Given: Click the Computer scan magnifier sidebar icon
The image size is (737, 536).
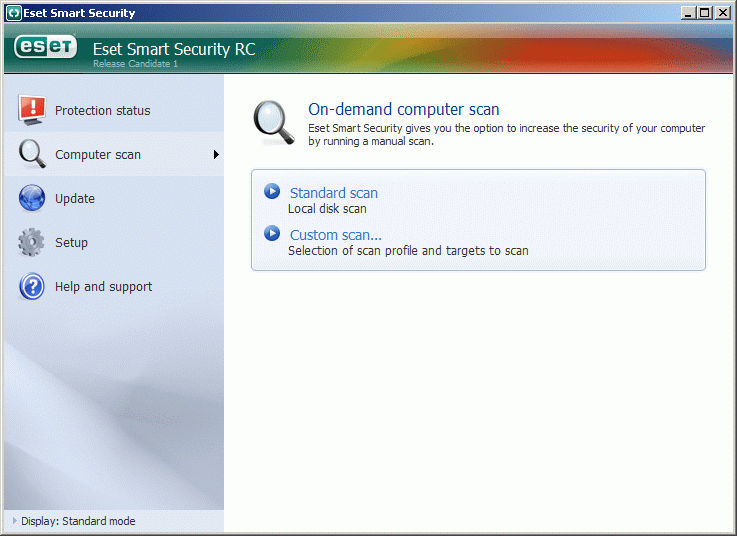Looking at the screenshot, I should pyautogui.click(x=32, y=154).
